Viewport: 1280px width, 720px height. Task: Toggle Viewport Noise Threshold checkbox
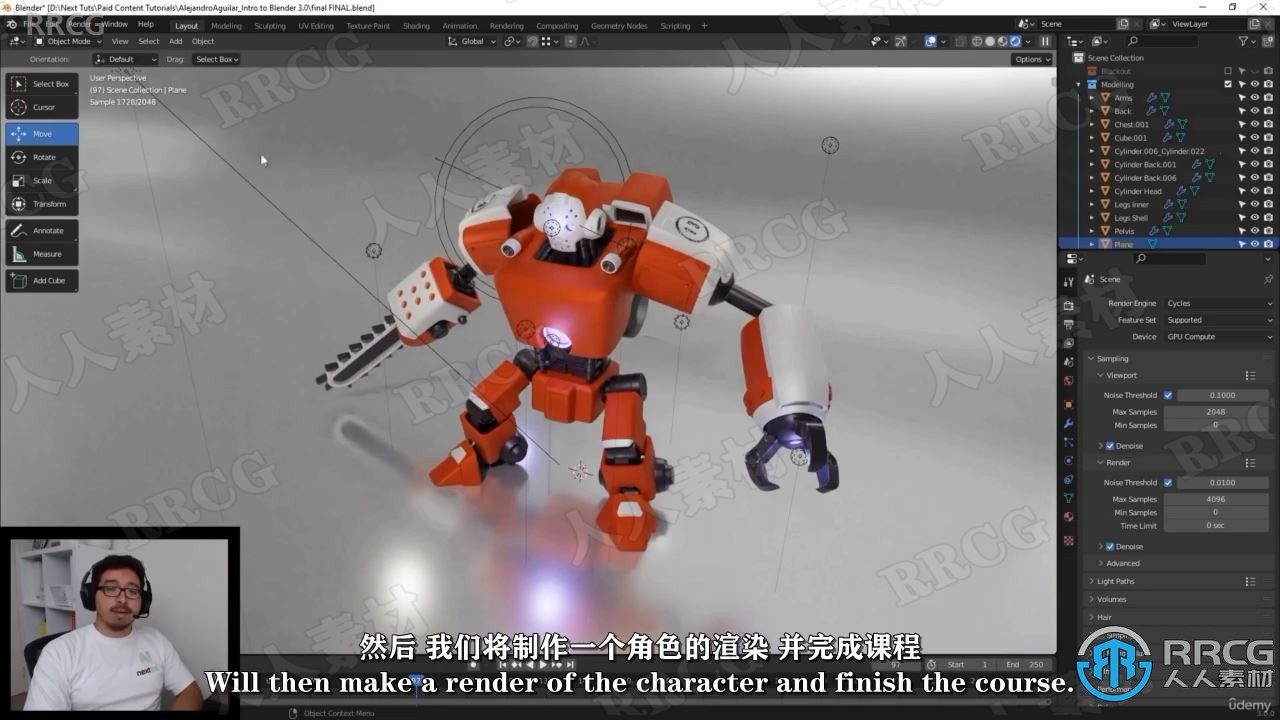1168,395
